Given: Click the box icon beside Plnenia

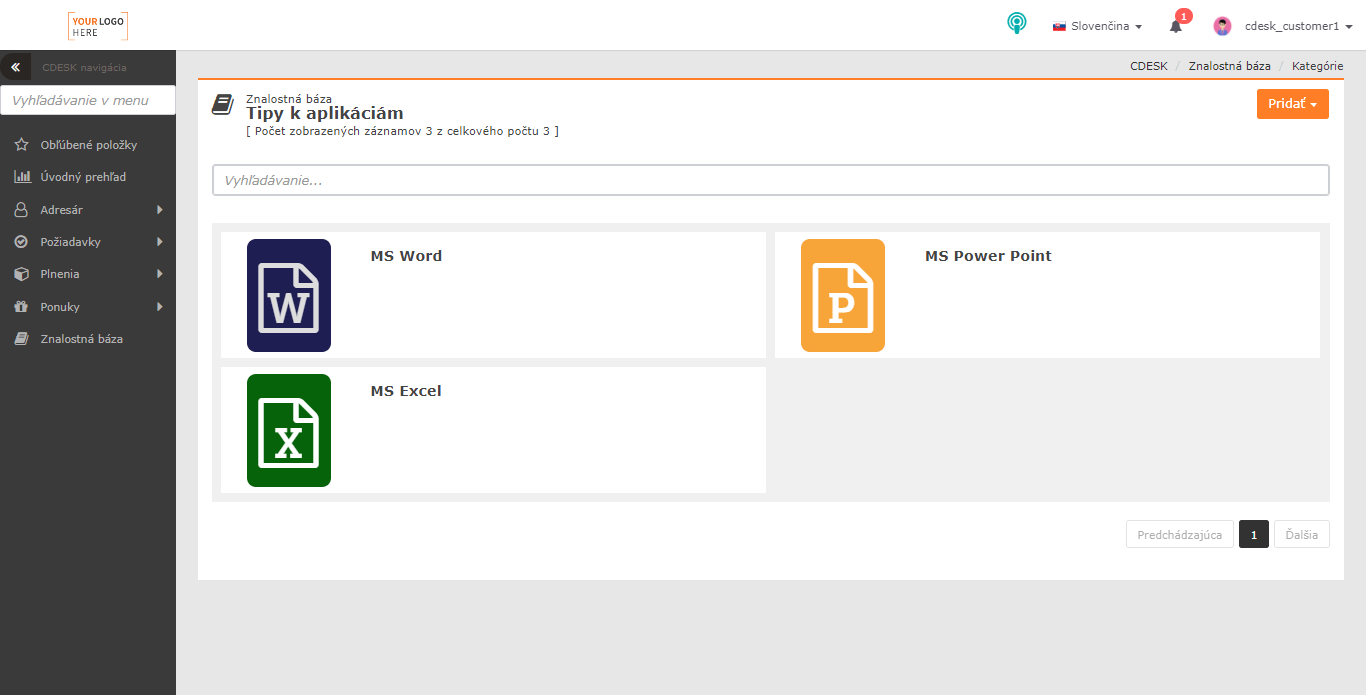Looking at the screenshot, I should 21,274.
